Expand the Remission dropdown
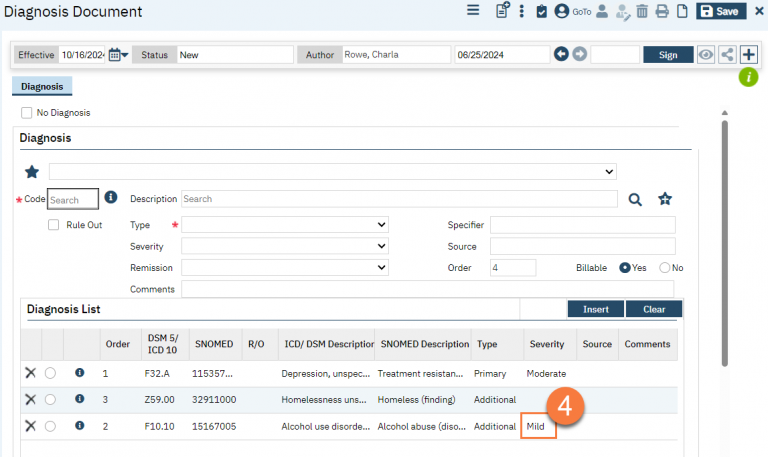This screenshot has width=768, height=457. [284, 268]
